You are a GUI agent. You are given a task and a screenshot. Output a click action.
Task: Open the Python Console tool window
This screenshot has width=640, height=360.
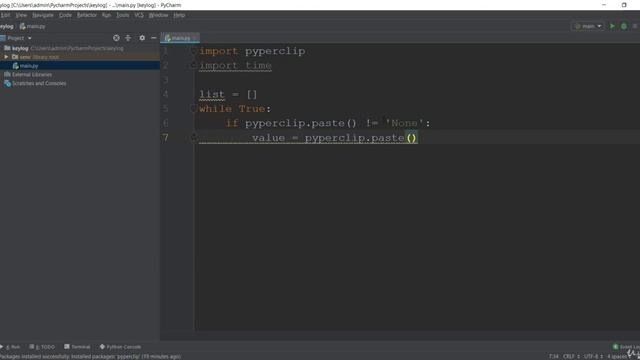120,347
